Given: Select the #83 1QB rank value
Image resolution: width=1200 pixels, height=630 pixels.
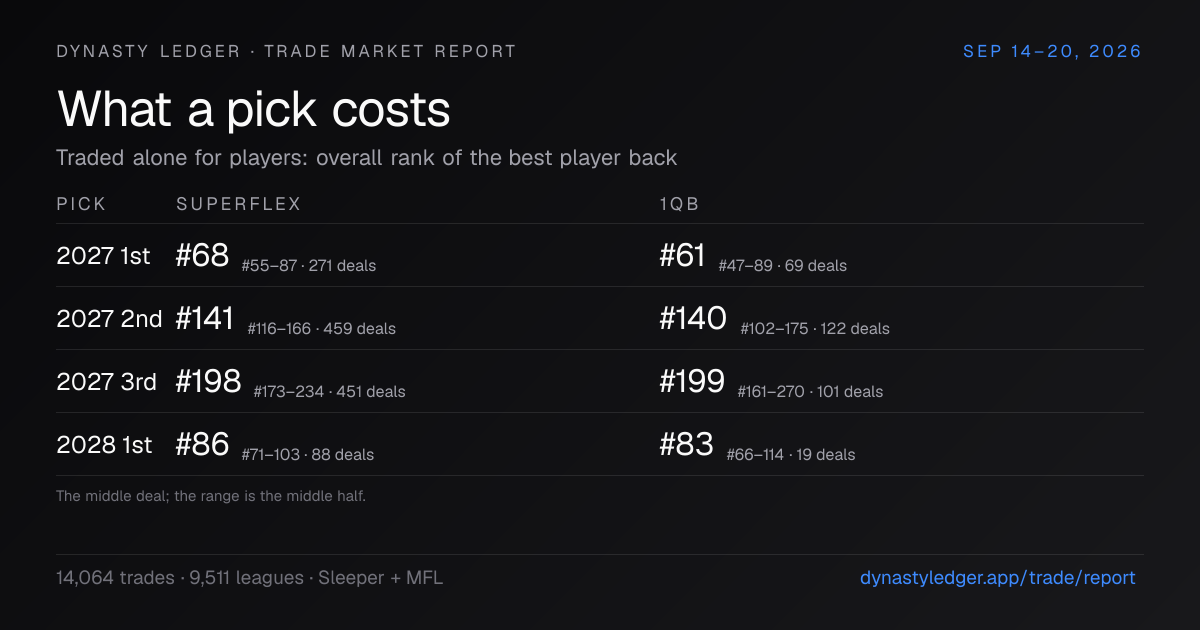Looking at the screenshot, I should click(x=686, y=445).
